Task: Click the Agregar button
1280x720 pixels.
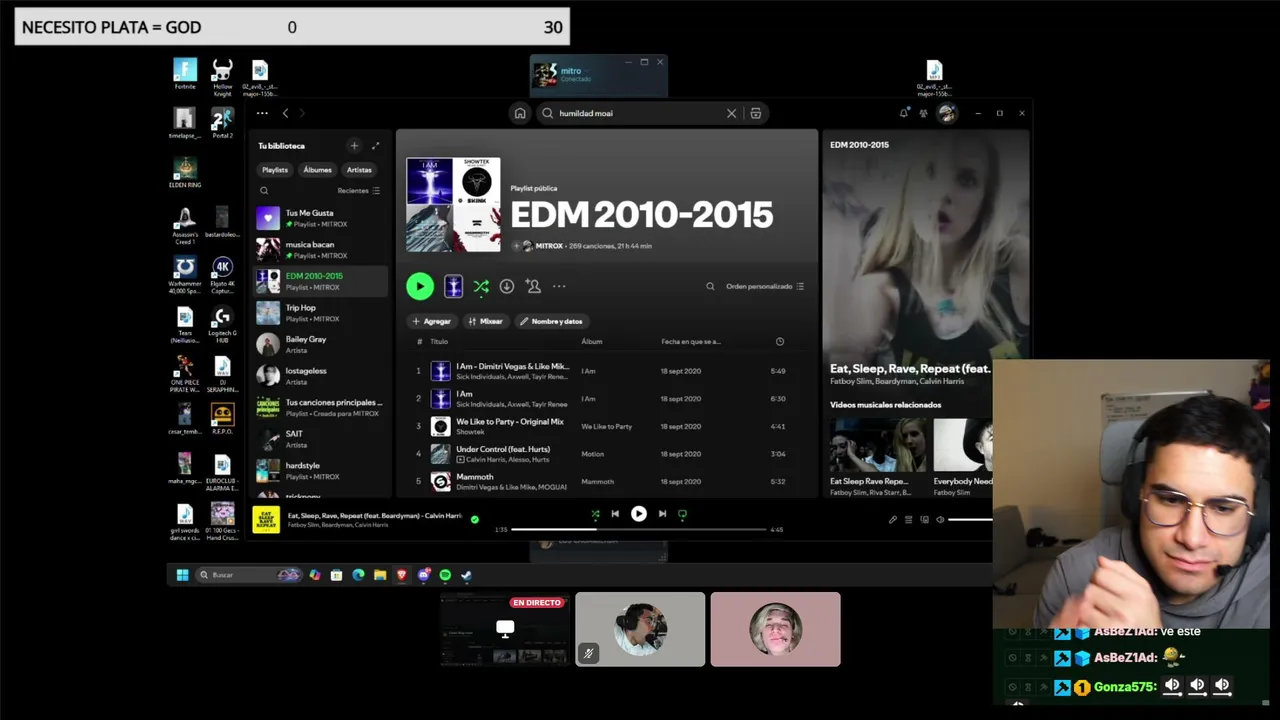Action: tap(431, 321)
